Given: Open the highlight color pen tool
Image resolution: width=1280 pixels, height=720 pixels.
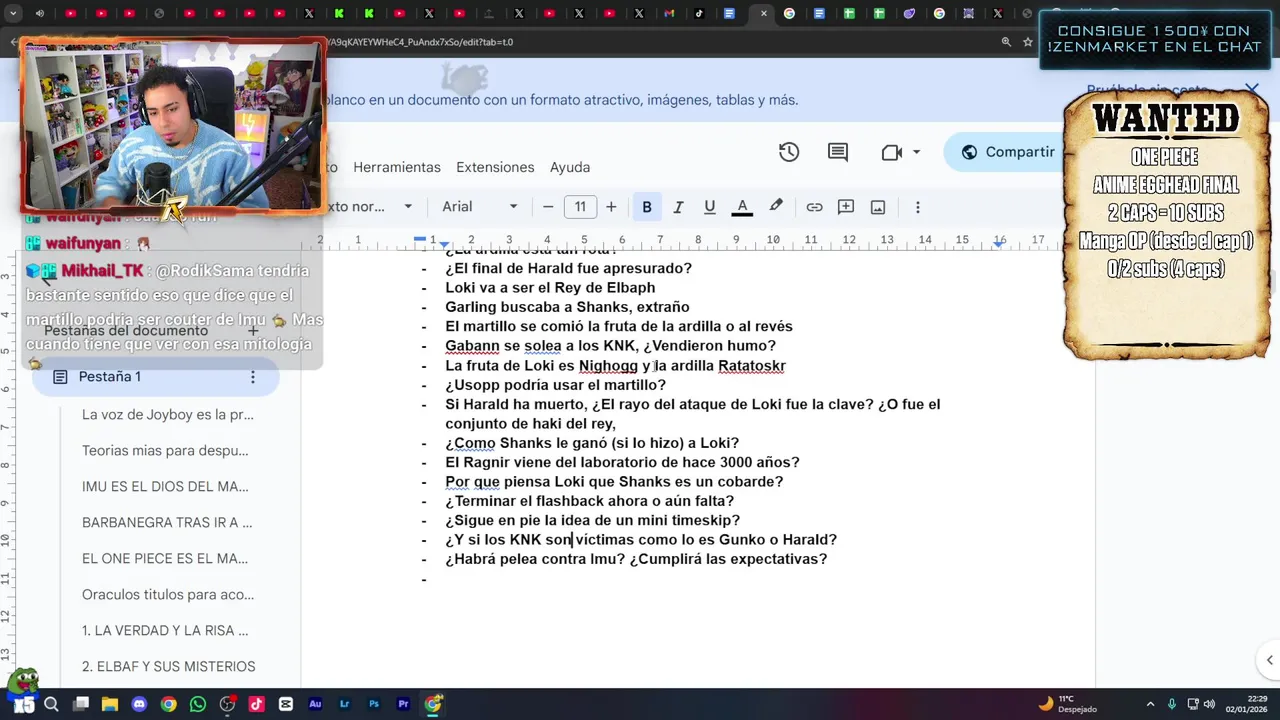Looking at the screenshot, I should click(x=776, y=207).
